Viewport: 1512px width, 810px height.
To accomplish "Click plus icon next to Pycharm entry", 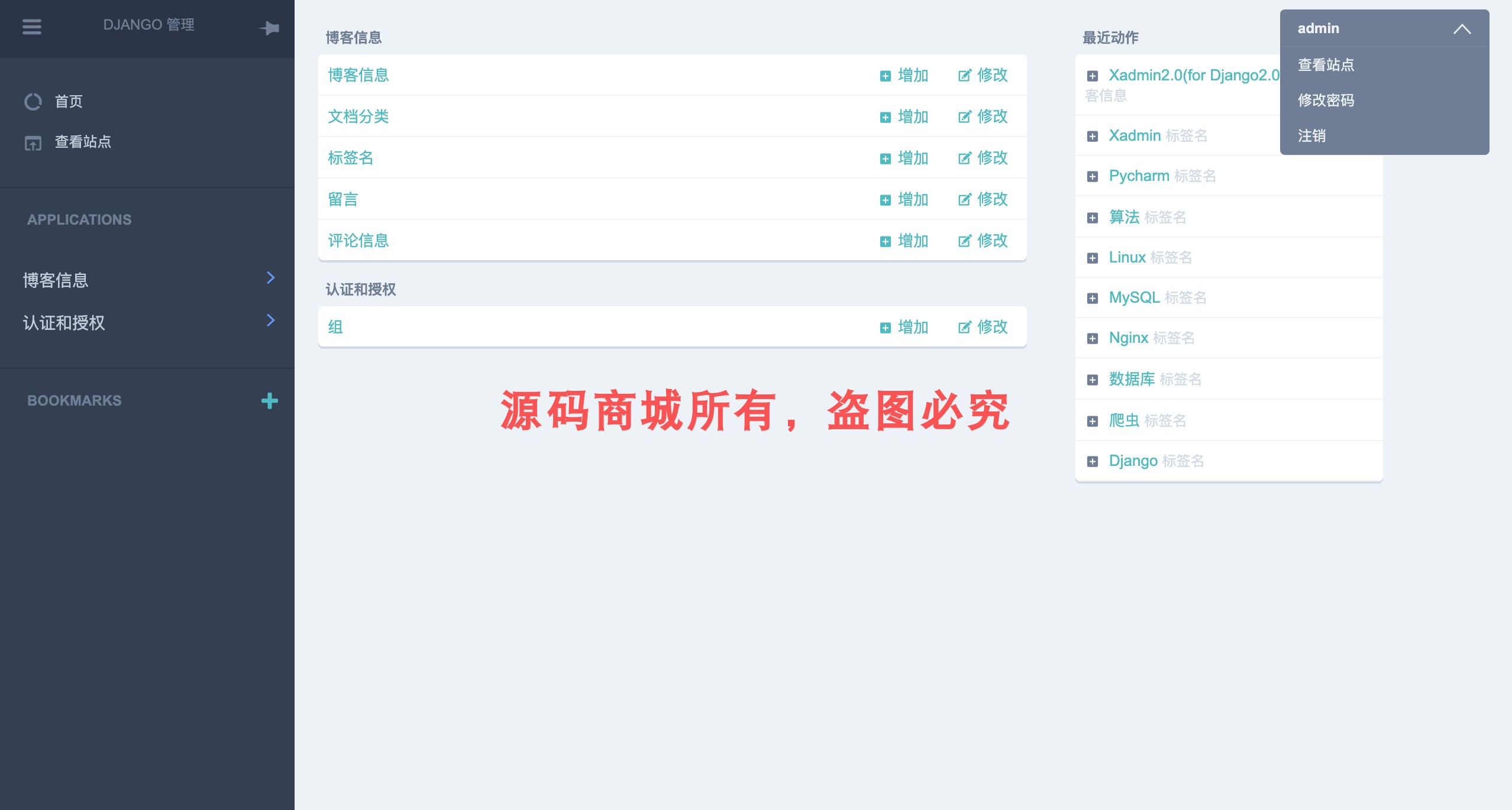I will 1093,176.
